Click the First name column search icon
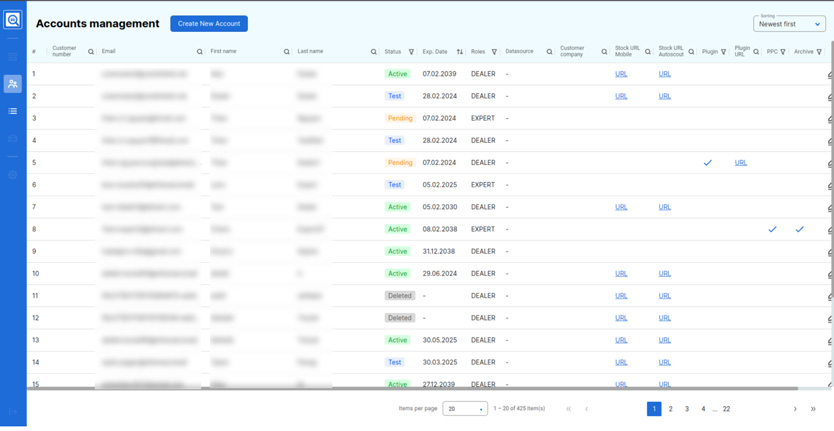The width and height of the screenshot is (834, 431). (287, 52)
